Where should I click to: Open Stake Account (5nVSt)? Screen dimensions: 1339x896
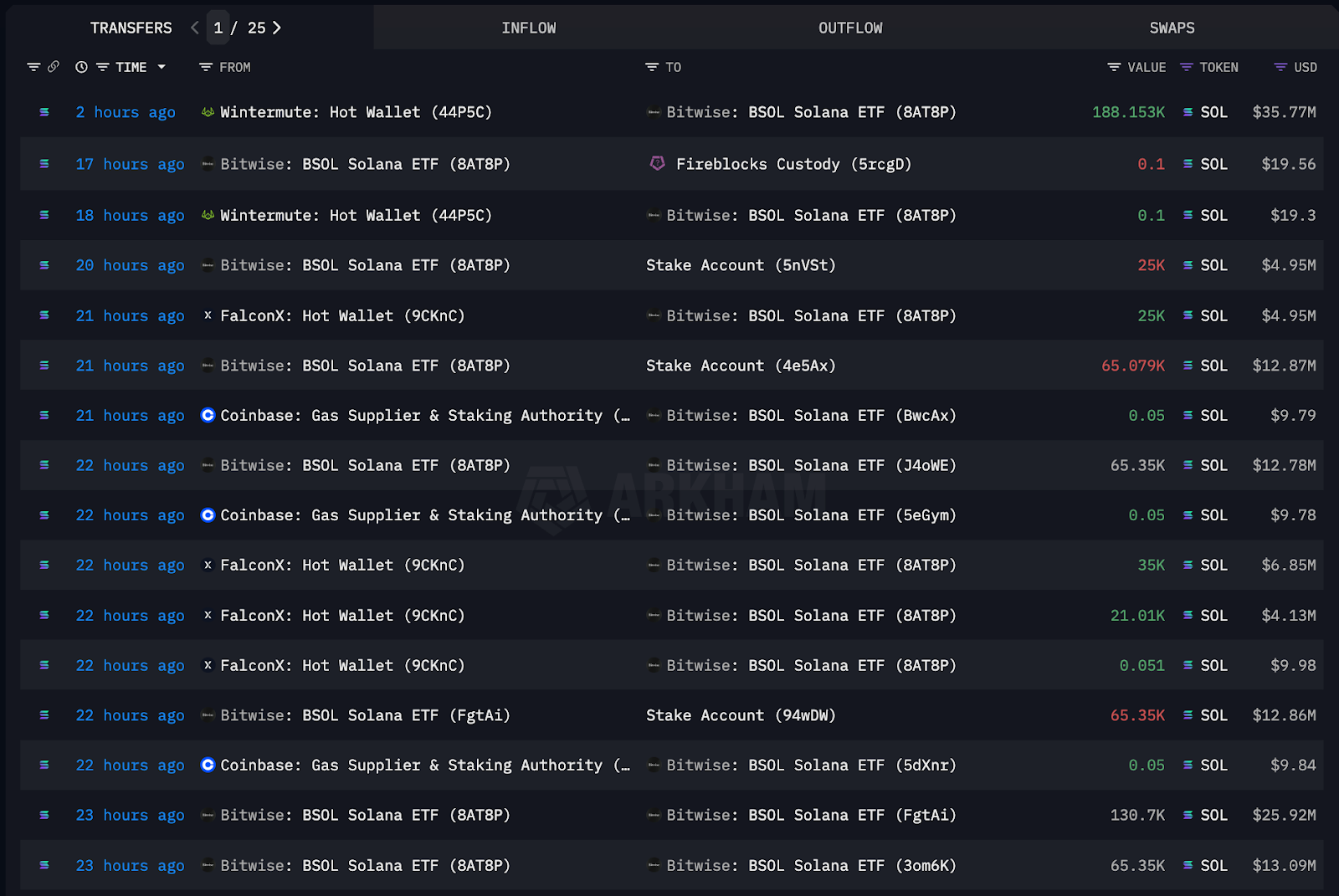coord(741,265)
